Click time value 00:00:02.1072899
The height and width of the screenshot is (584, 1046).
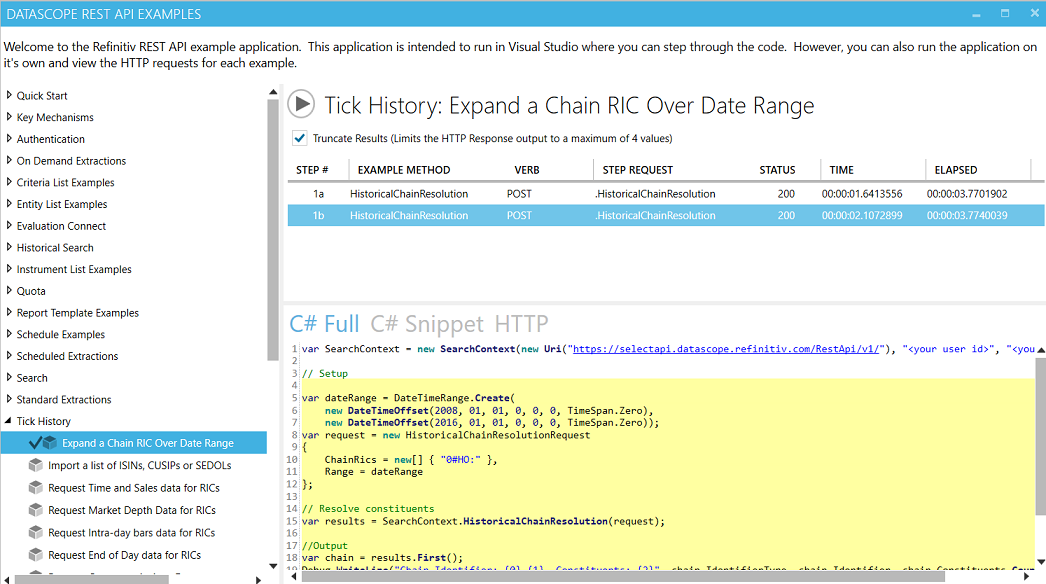pos(862,215)
